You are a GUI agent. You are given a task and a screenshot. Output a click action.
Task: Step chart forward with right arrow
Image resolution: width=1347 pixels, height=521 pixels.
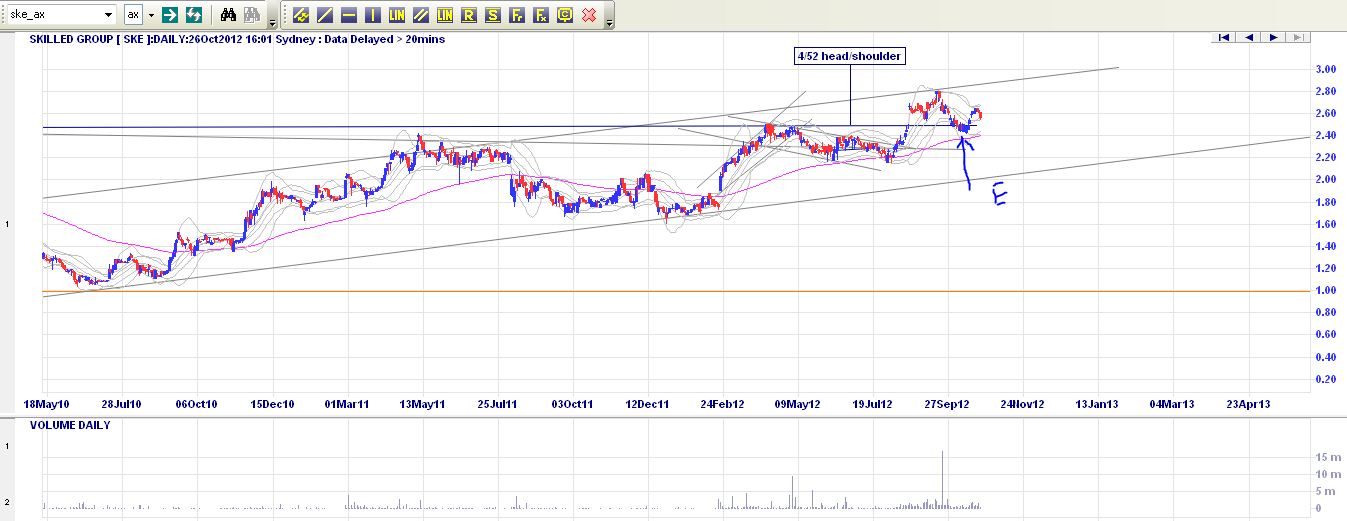coord(1273,37)
